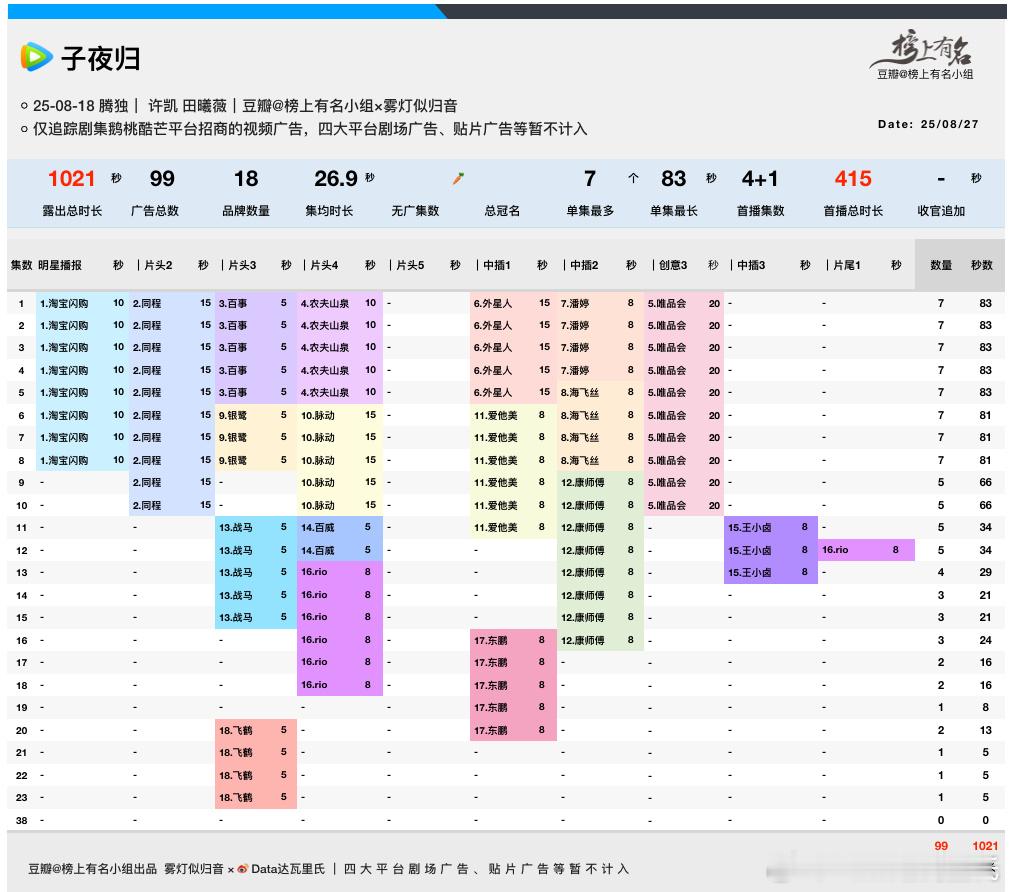Click 2.同程 in episode 10 row
The image size is (1009, 892).
click(147, 505)
